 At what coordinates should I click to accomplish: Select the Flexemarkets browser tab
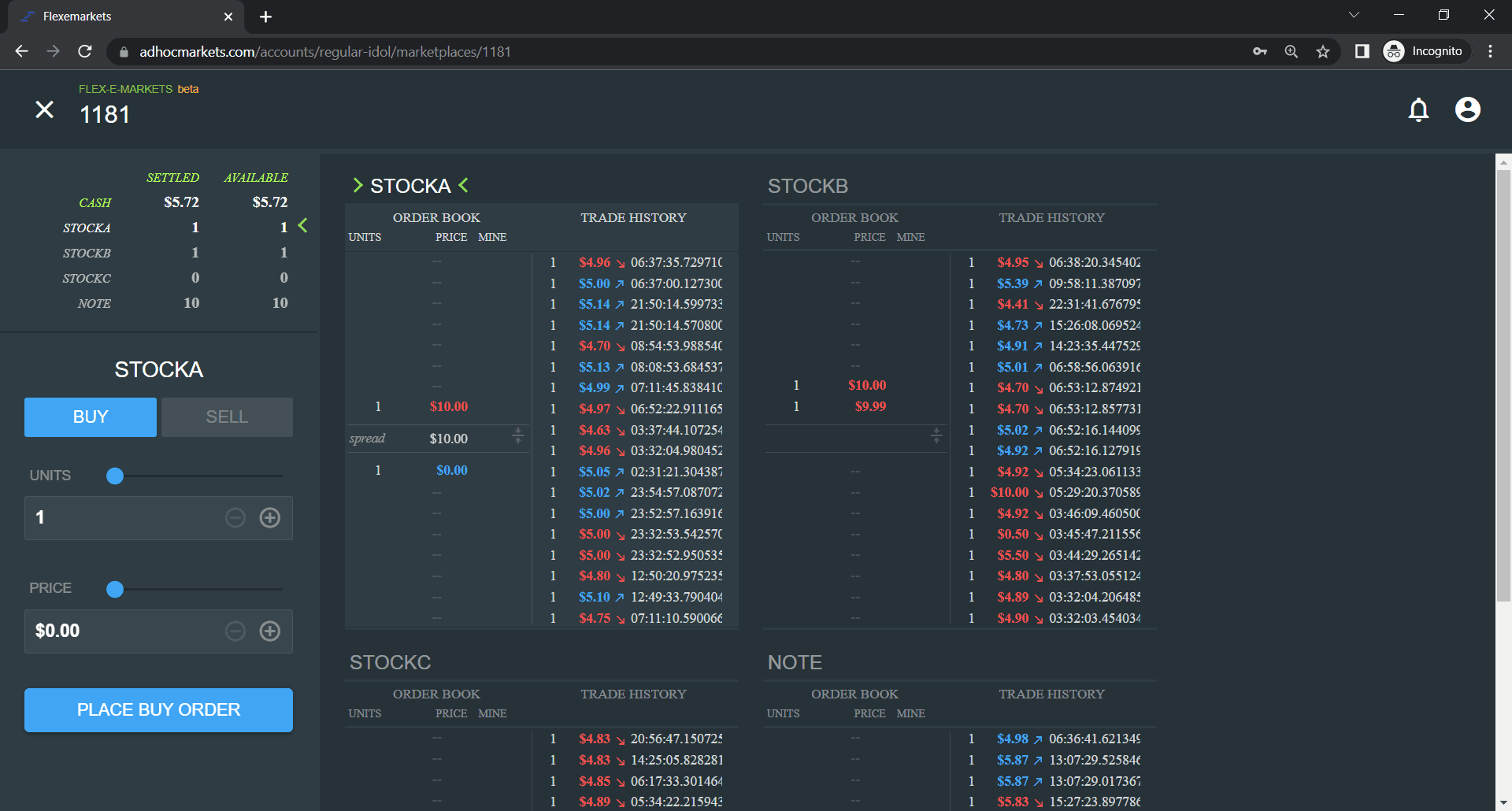[126, 17]
